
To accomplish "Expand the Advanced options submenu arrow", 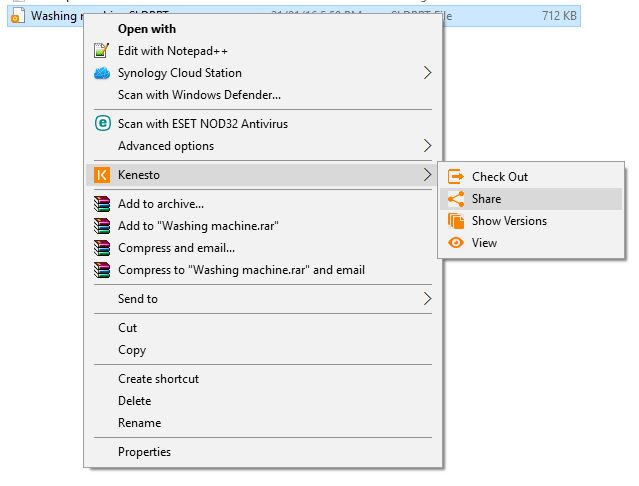I will click(x=427, y=146).
